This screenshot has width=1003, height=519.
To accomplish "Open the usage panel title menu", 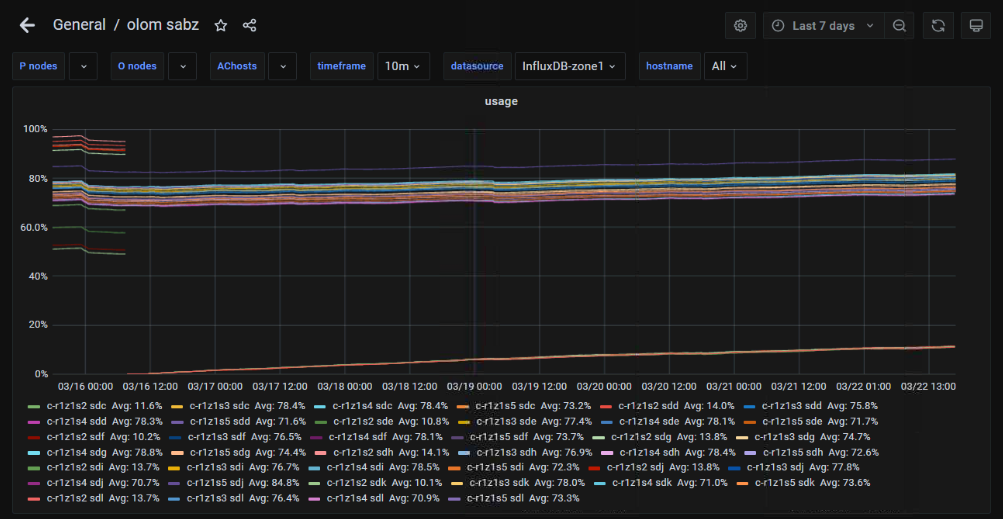I will [501, 101].
